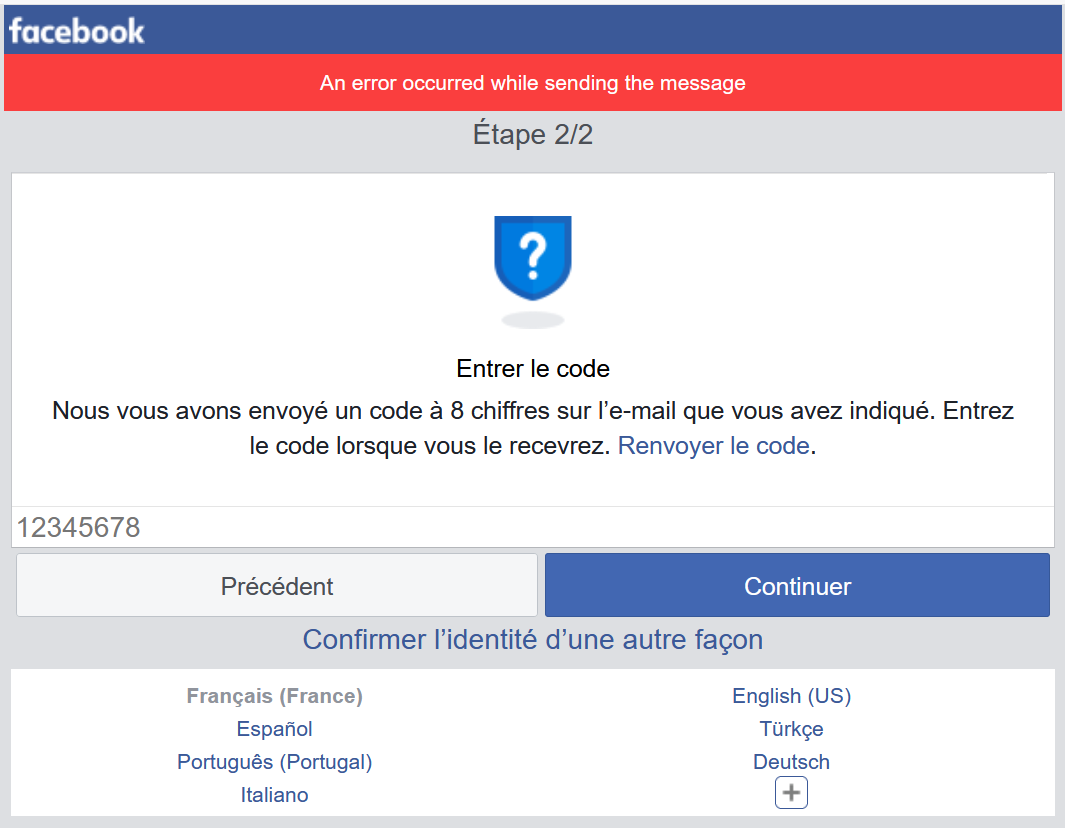Click the Facebook logo in header

click(x=77, y=31)
